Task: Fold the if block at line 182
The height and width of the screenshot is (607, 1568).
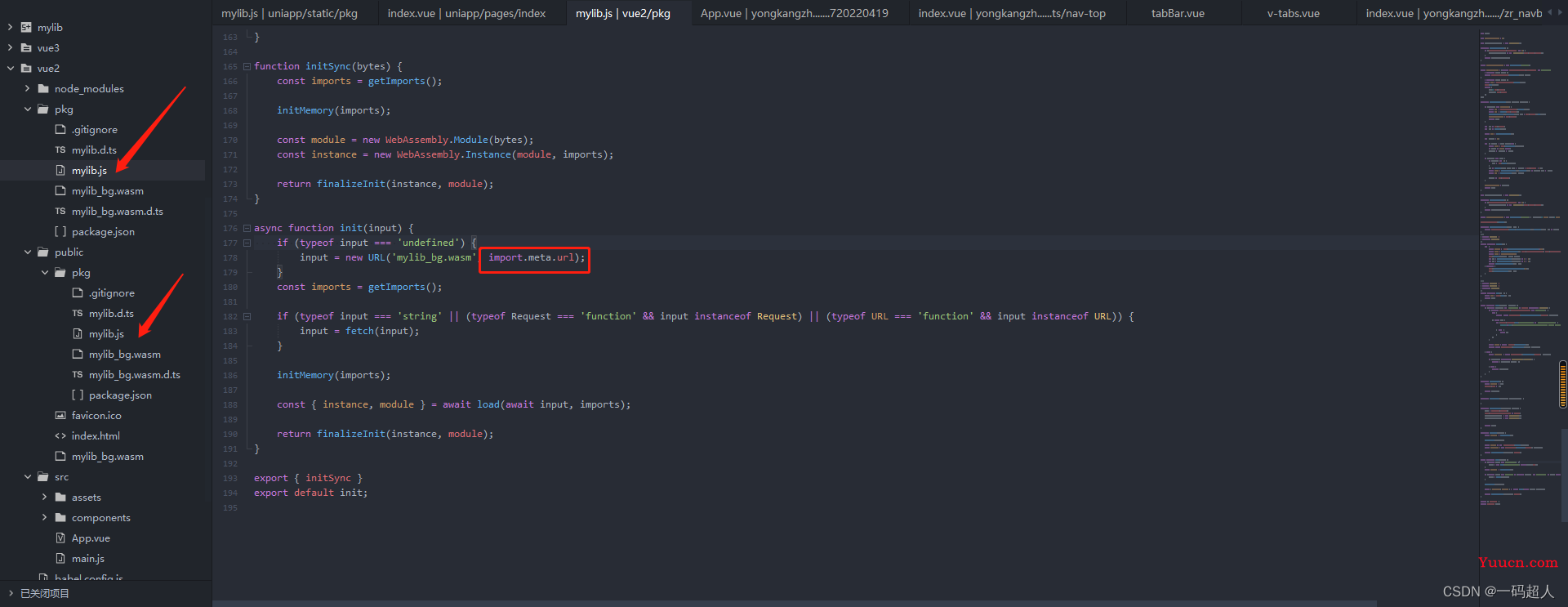Action: click(x=247, y=317)
